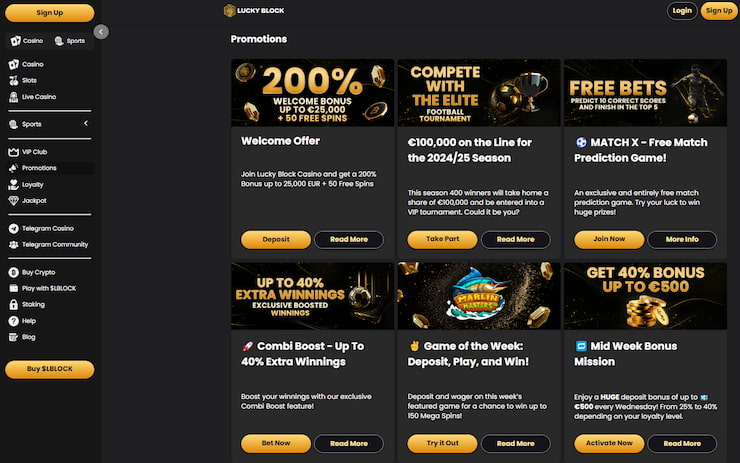Click the Telegram Casino icon
Viewport: 740px width, 463px height.
coord(14,228)
